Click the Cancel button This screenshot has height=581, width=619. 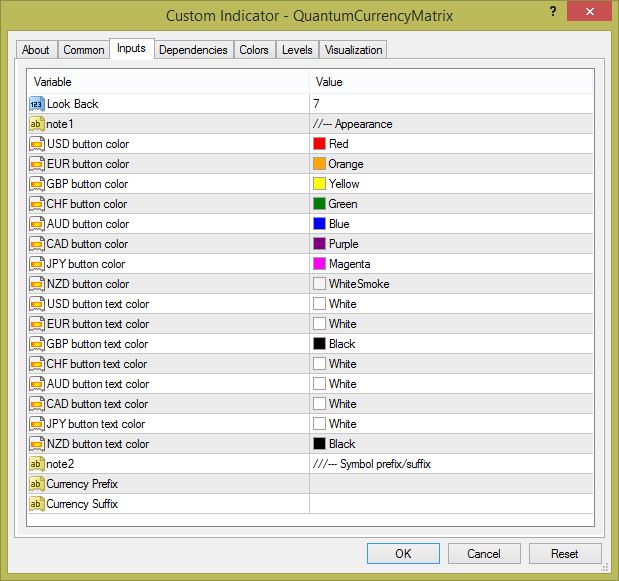(x=484, y=553)
